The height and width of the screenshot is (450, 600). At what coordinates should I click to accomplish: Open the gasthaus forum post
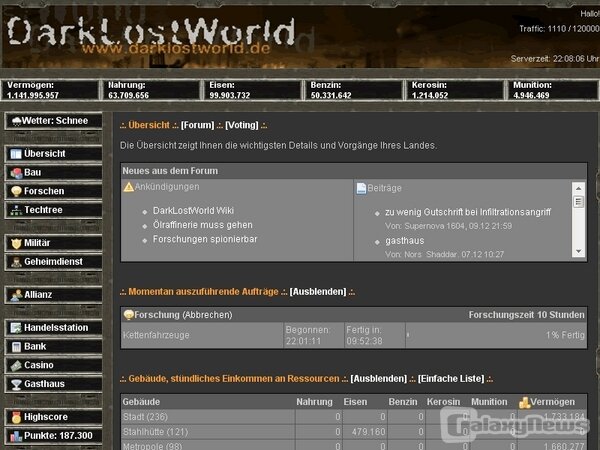click(405, 241)
